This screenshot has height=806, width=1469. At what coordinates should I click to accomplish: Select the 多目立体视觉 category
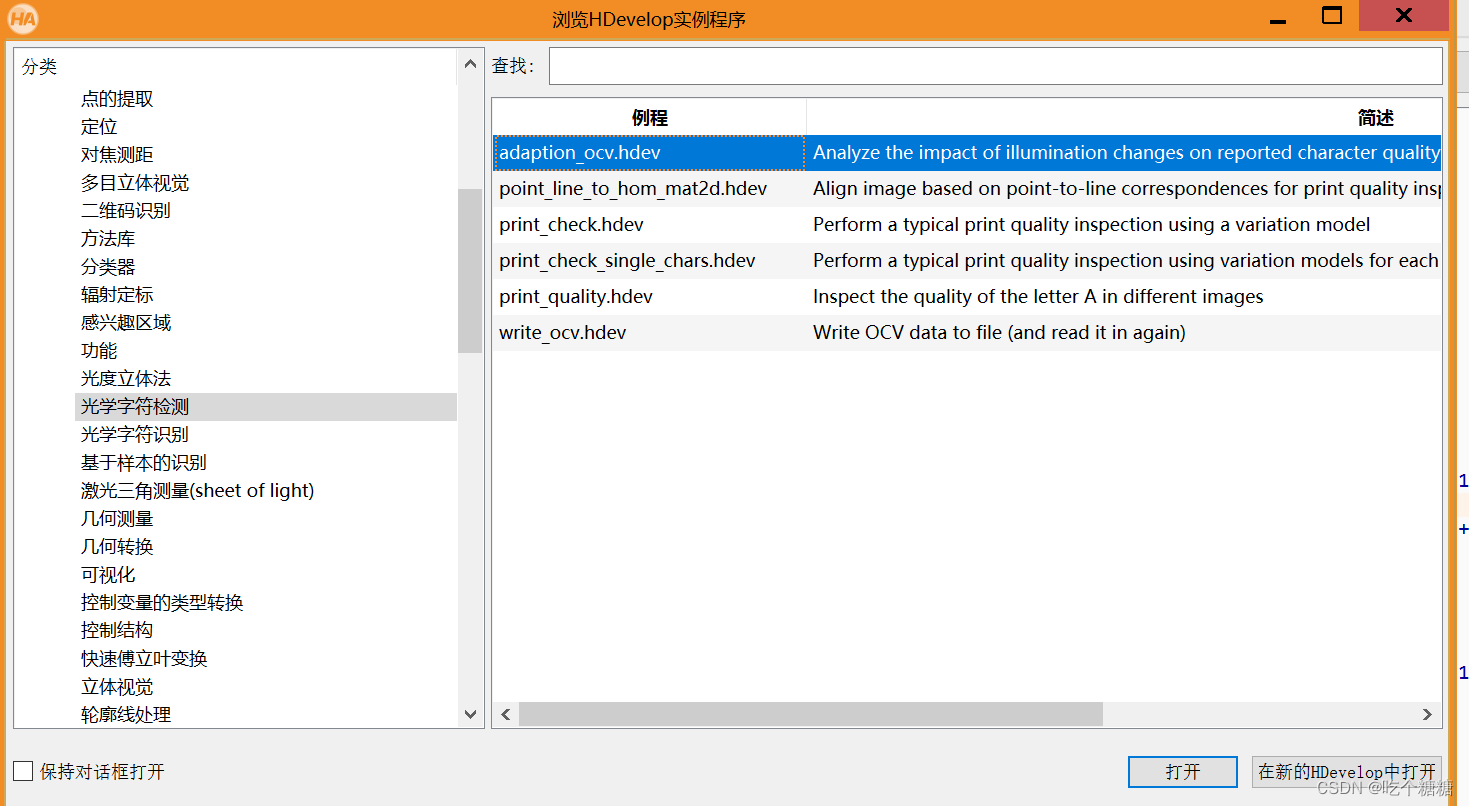pyautogui.click(x=135, y=183)
